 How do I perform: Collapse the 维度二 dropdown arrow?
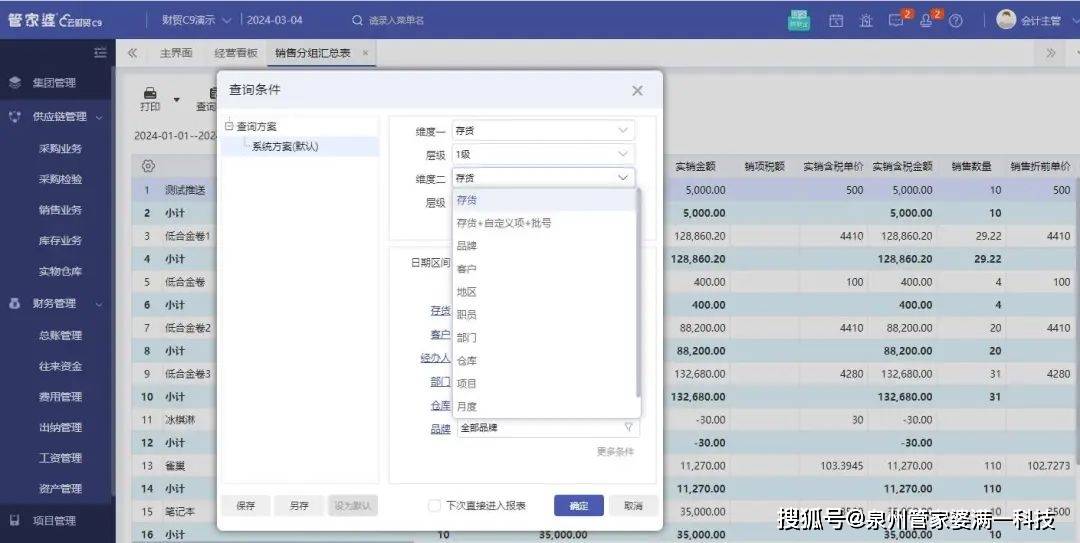pos(623,178)
